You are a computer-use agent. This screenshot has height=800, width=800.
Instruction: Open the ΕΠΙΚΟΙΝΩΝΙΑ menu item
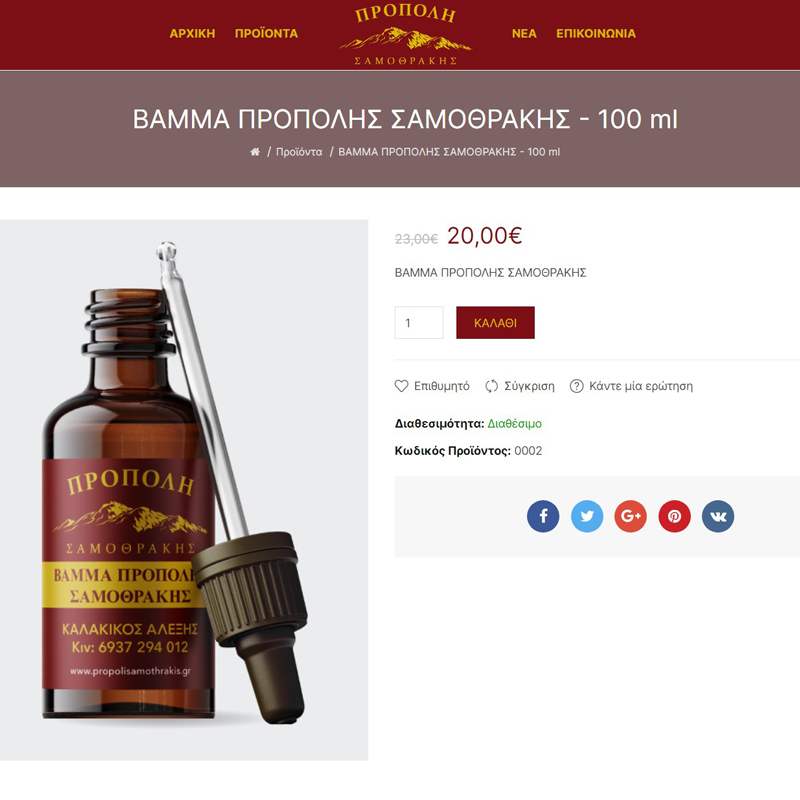coord(596,34)
